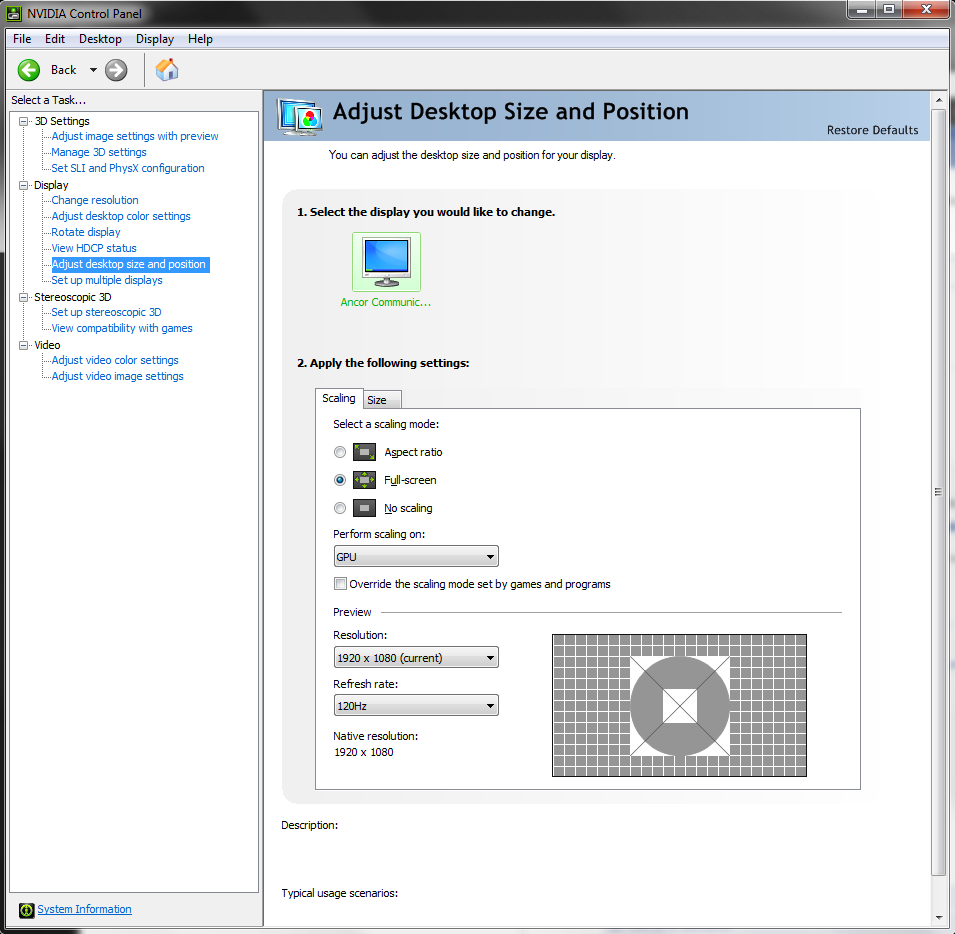Screen dimensions: 955x934
Task: Click Restore Defaults
Action: tap(872, 130)
